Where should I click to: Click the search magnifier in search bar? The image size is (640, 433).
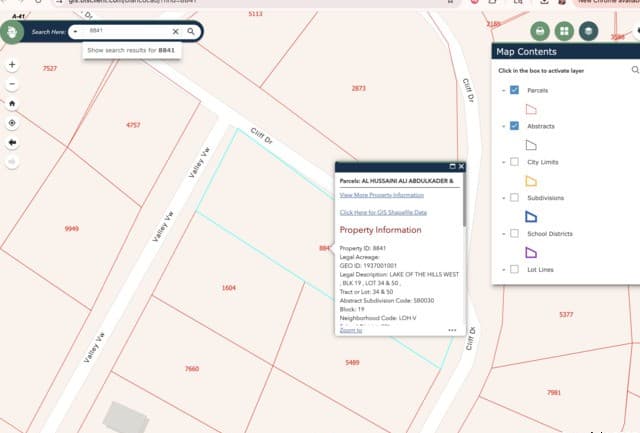tap(191, 31)
